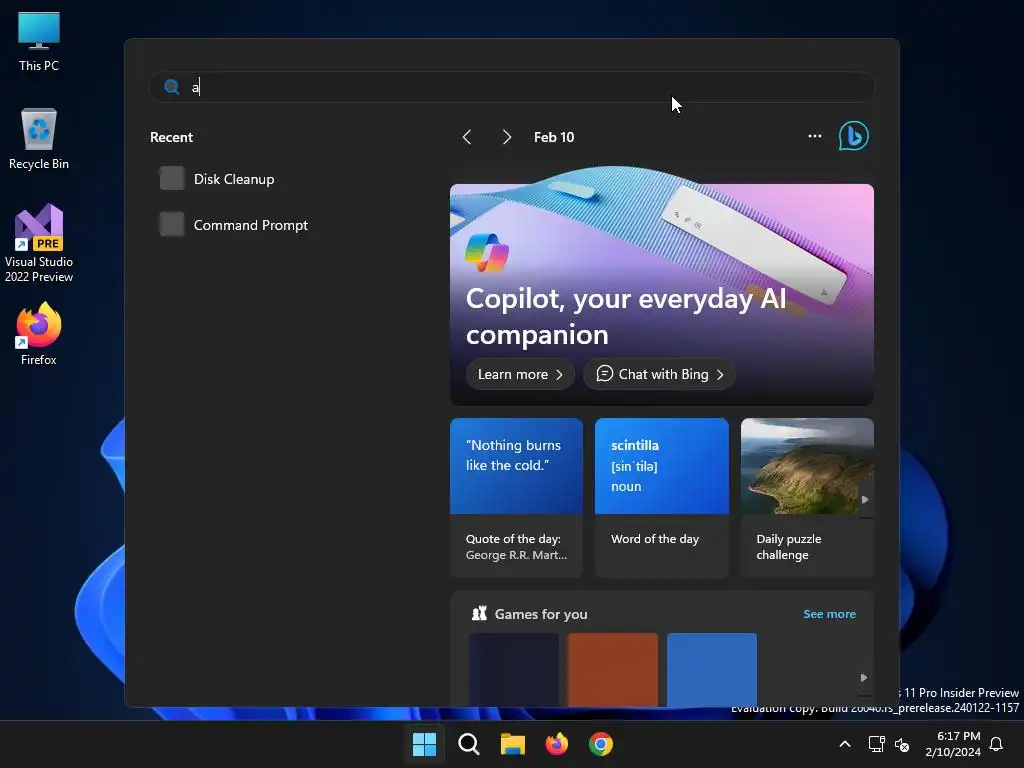Advance the games carousel with the arrow
1024x768 pixels.
(864, 678)
